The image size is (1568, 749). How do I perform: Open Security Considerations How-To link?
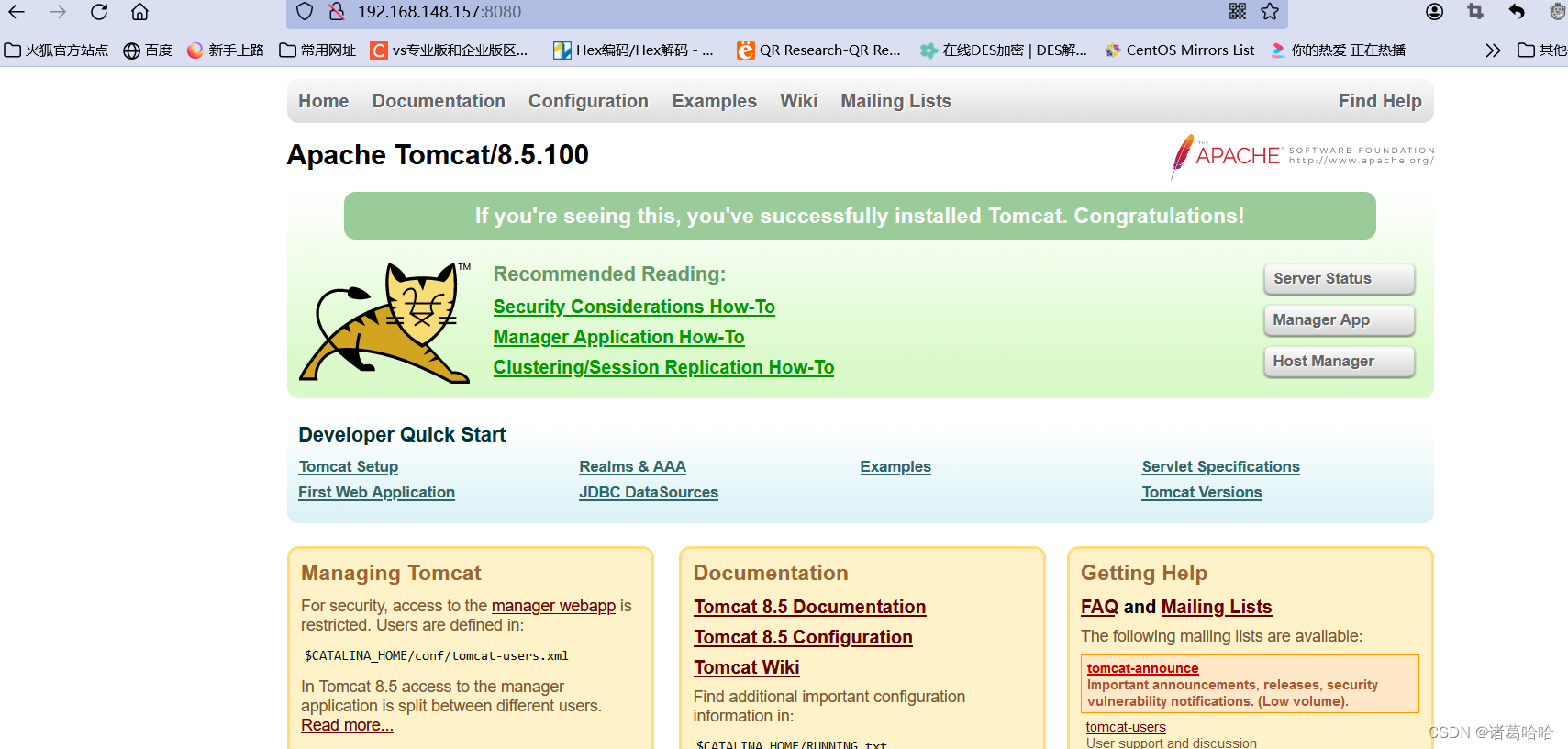coord(634,307)
